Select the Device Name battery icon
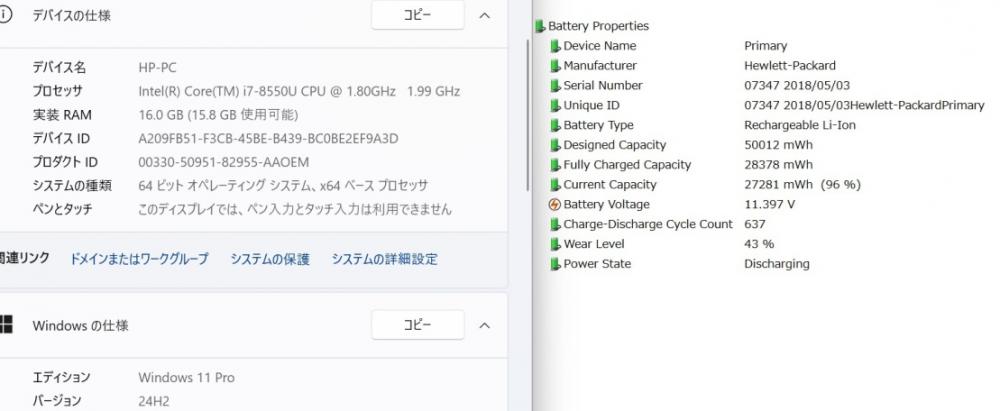Screen dimensions: 1000x411 (x=555, y=46)
